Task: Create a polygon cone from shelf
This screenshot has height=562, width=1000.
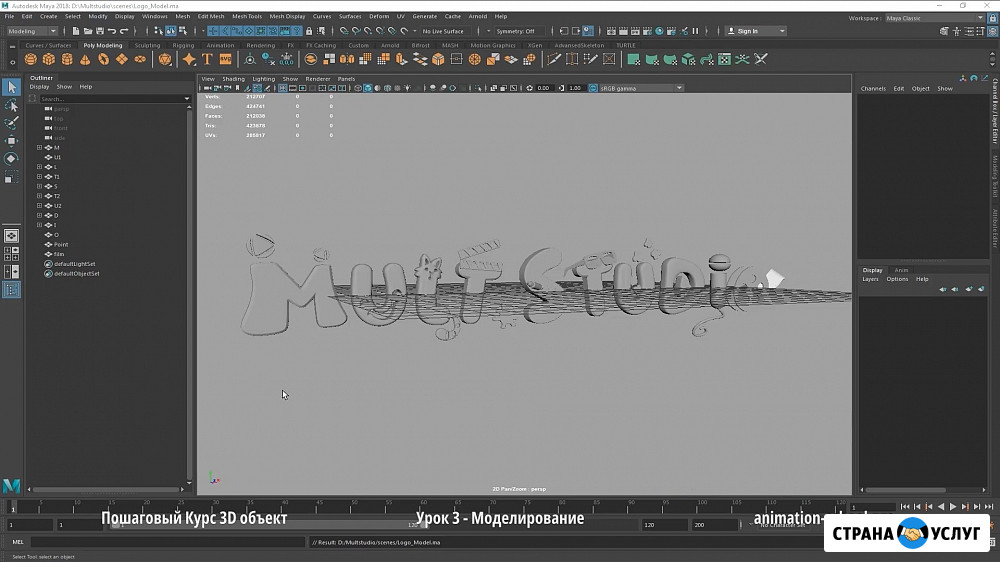Action: click(x=85, y=59)
